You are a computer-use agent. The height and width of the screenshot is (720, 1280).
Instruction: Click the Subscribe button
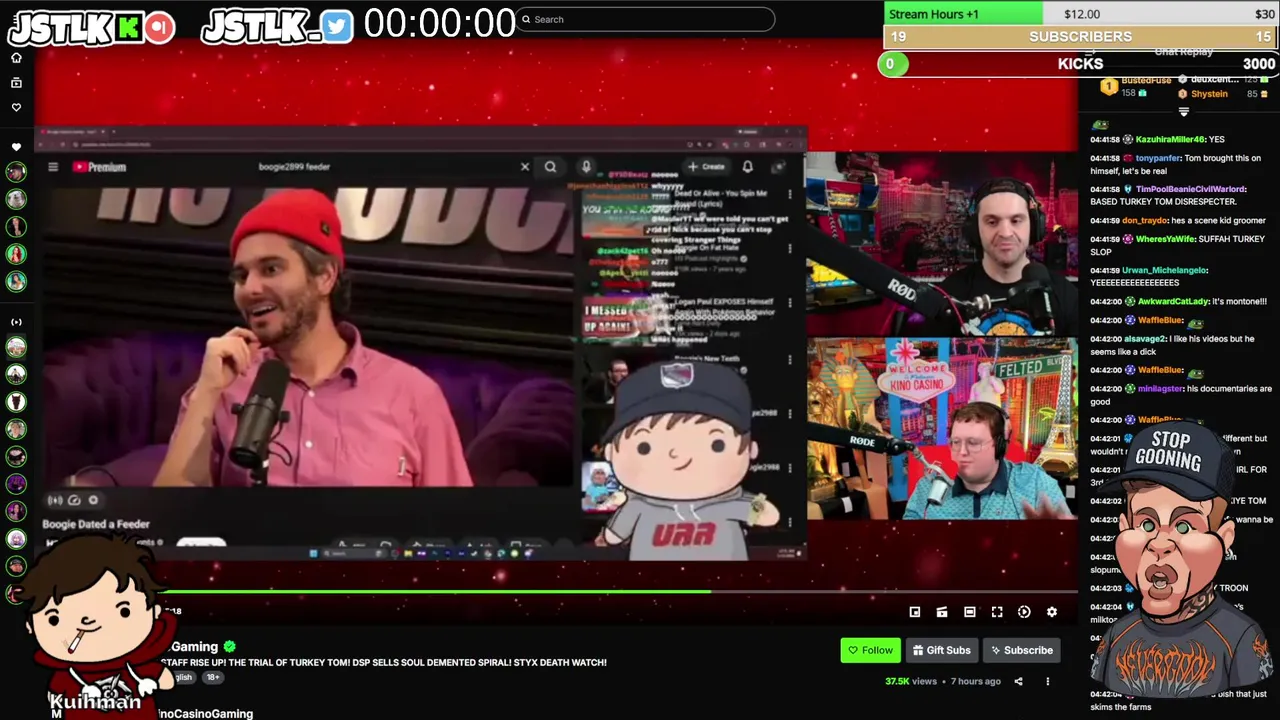coord(1021,650)
